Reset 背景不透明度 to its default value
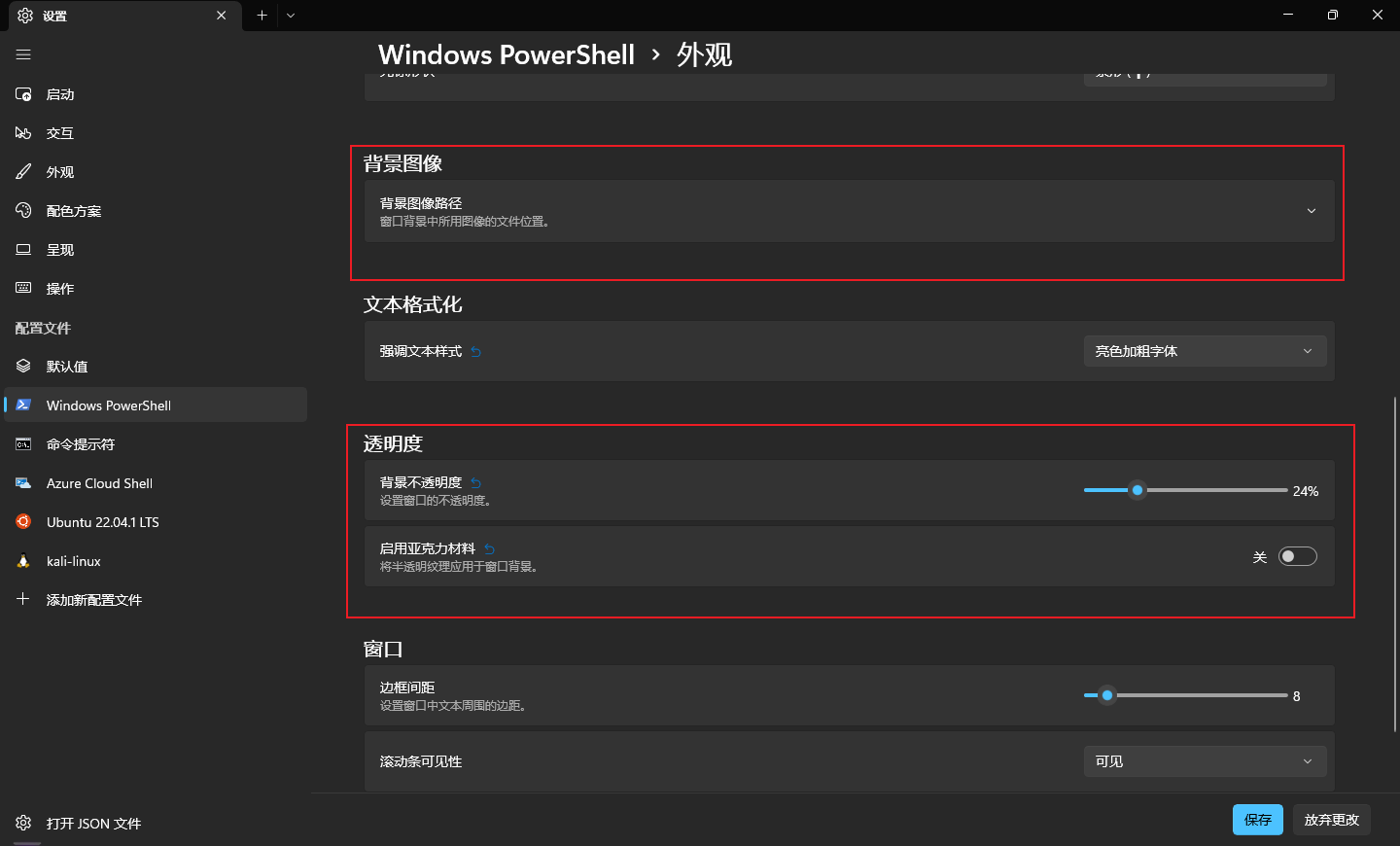Image resolution: width=1400 pixels, height=846 pixels. 475,482
